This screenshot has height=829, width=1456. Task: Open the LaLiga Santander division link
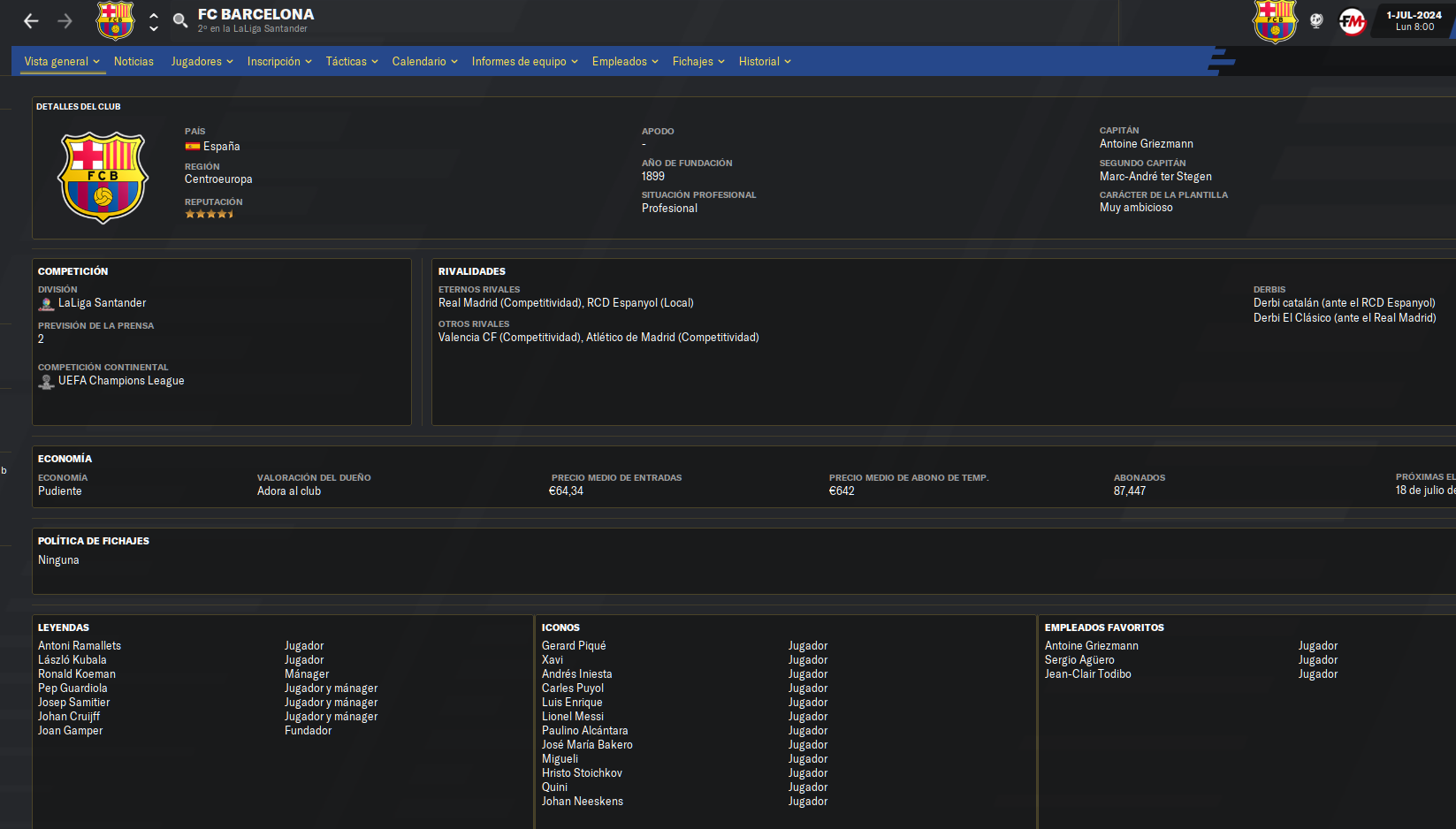102,303
